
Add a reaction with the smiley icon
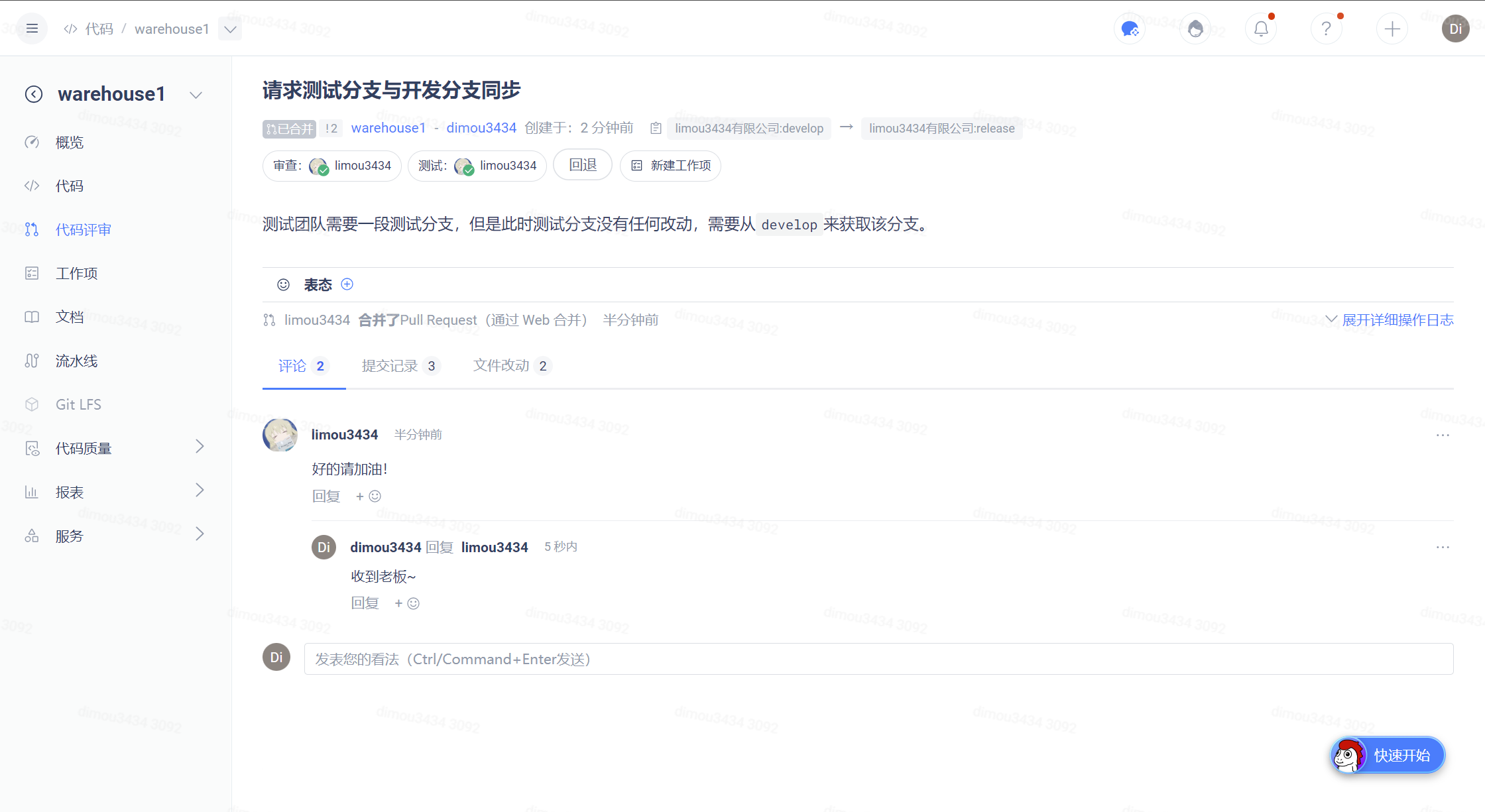click(x=284, y=284)
